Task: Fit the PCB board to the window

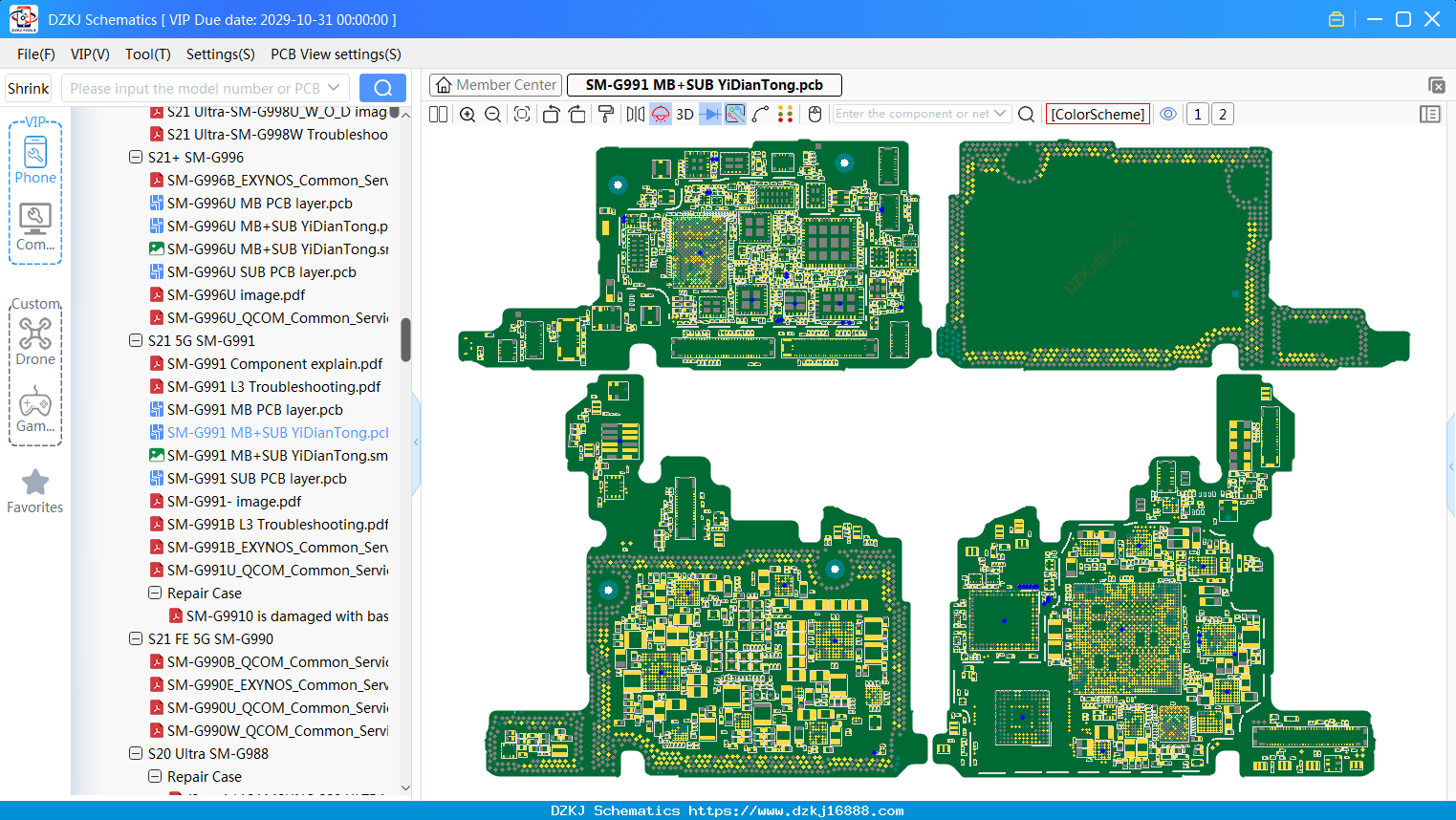Action: [x=522, y=115]
